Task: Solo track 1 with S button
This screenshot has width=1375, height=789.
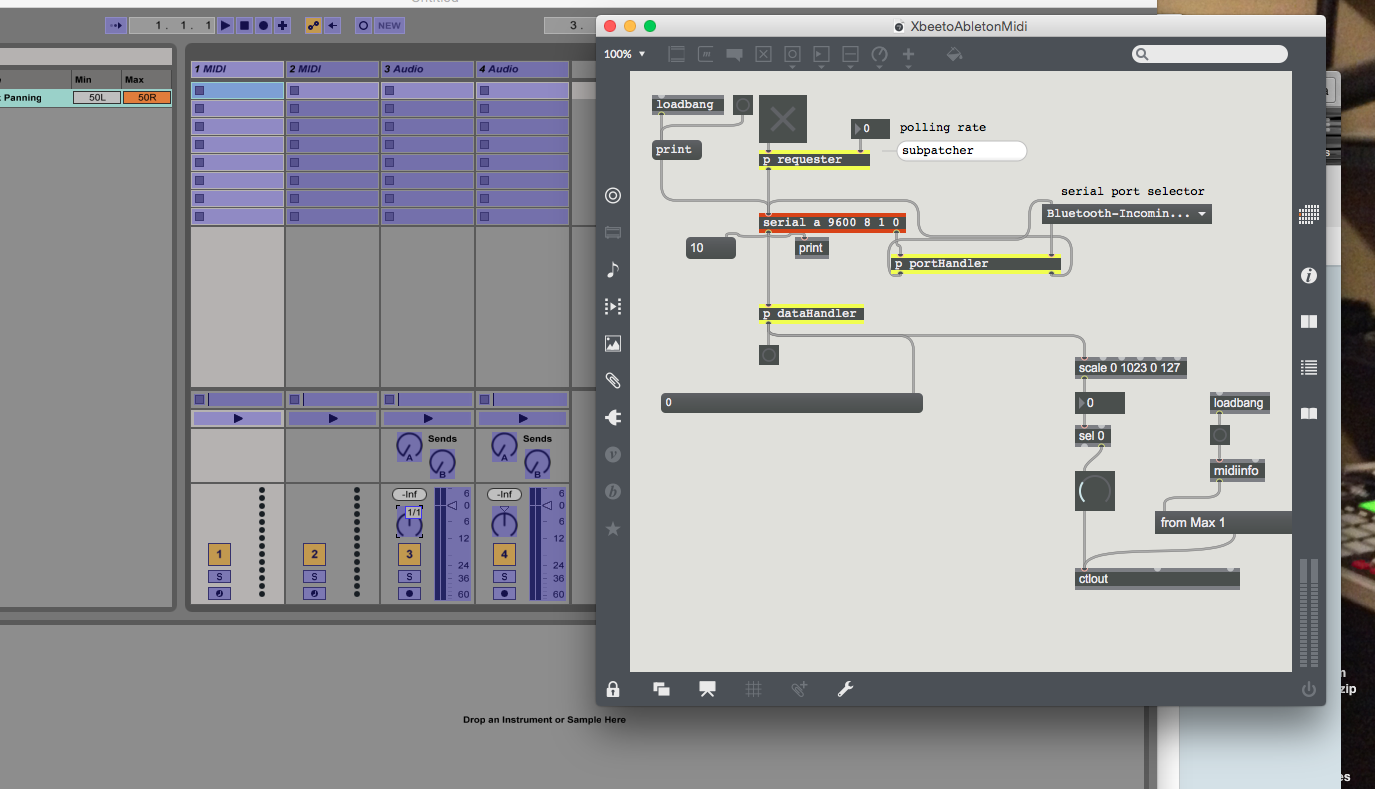Action: (x=219, y=577)
